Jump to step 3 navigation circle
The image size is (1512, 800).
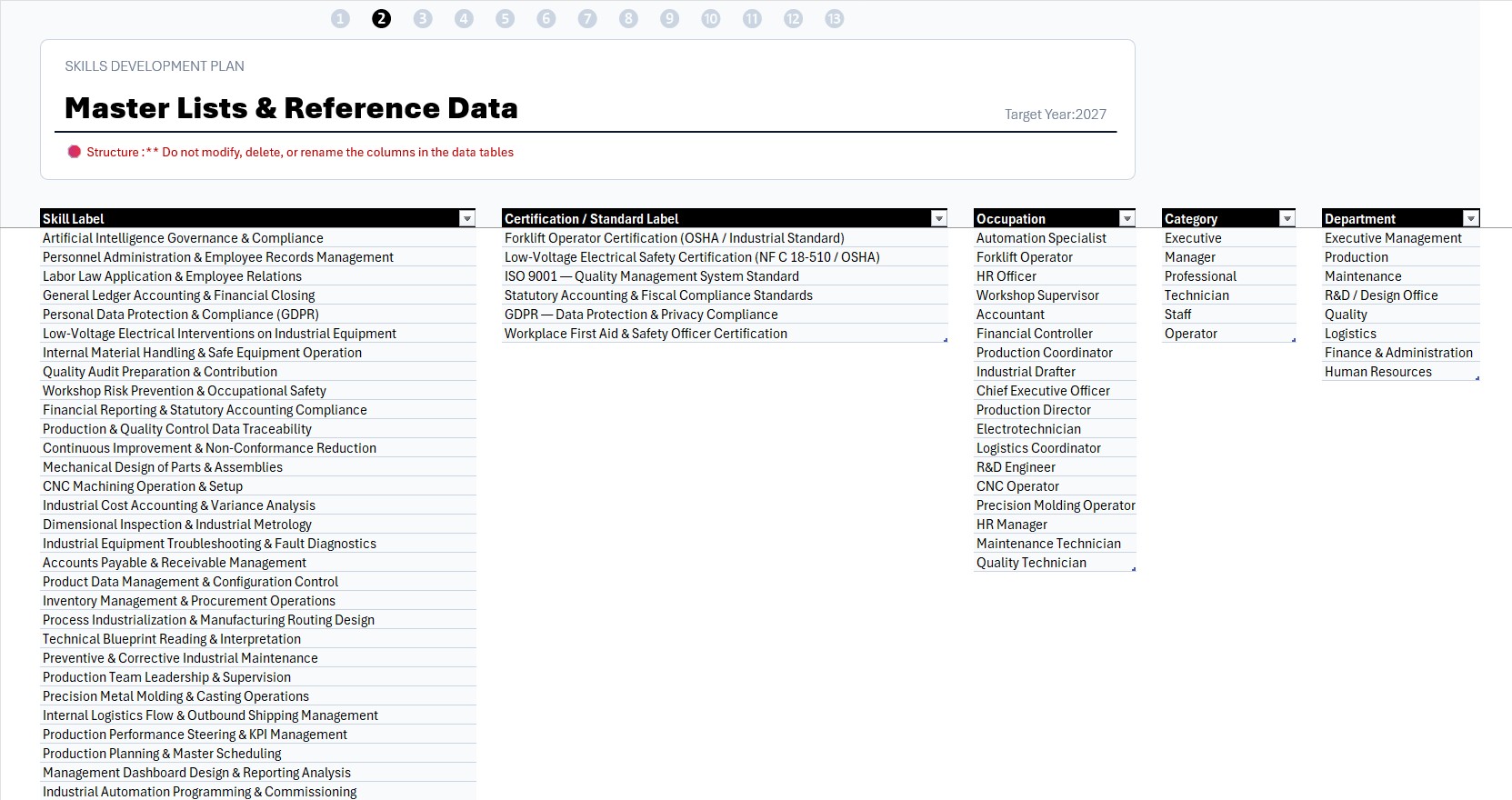click(423, 18)
